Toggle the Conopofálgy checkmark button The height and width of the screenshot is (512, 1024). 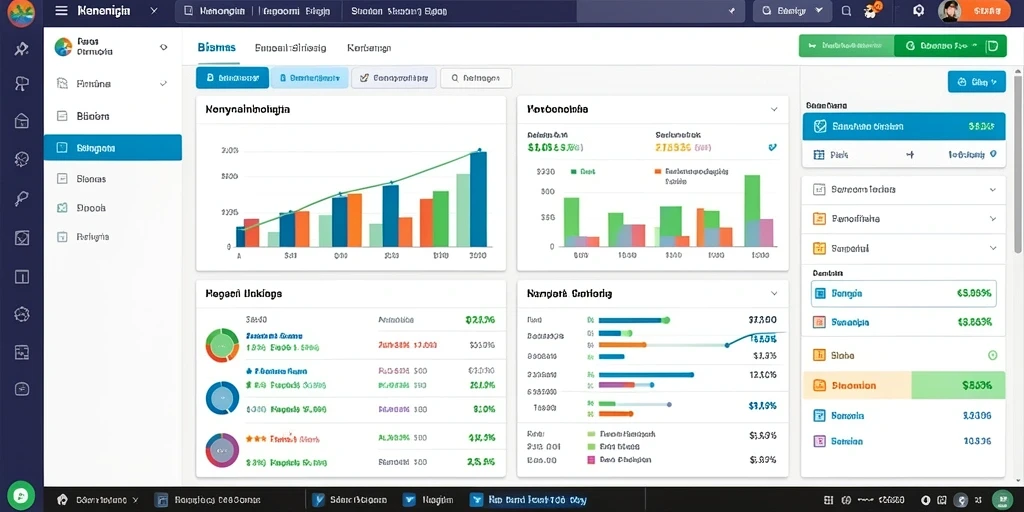(x=394, y=78)
